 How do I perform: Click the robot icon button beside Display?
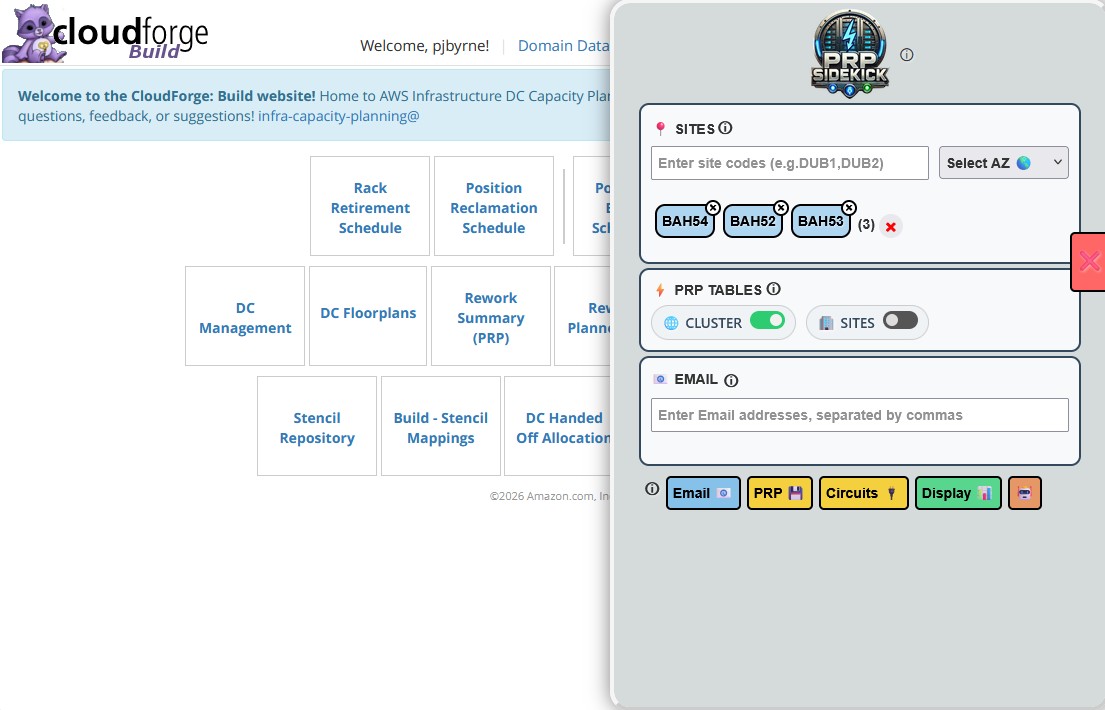(1024, 492)
